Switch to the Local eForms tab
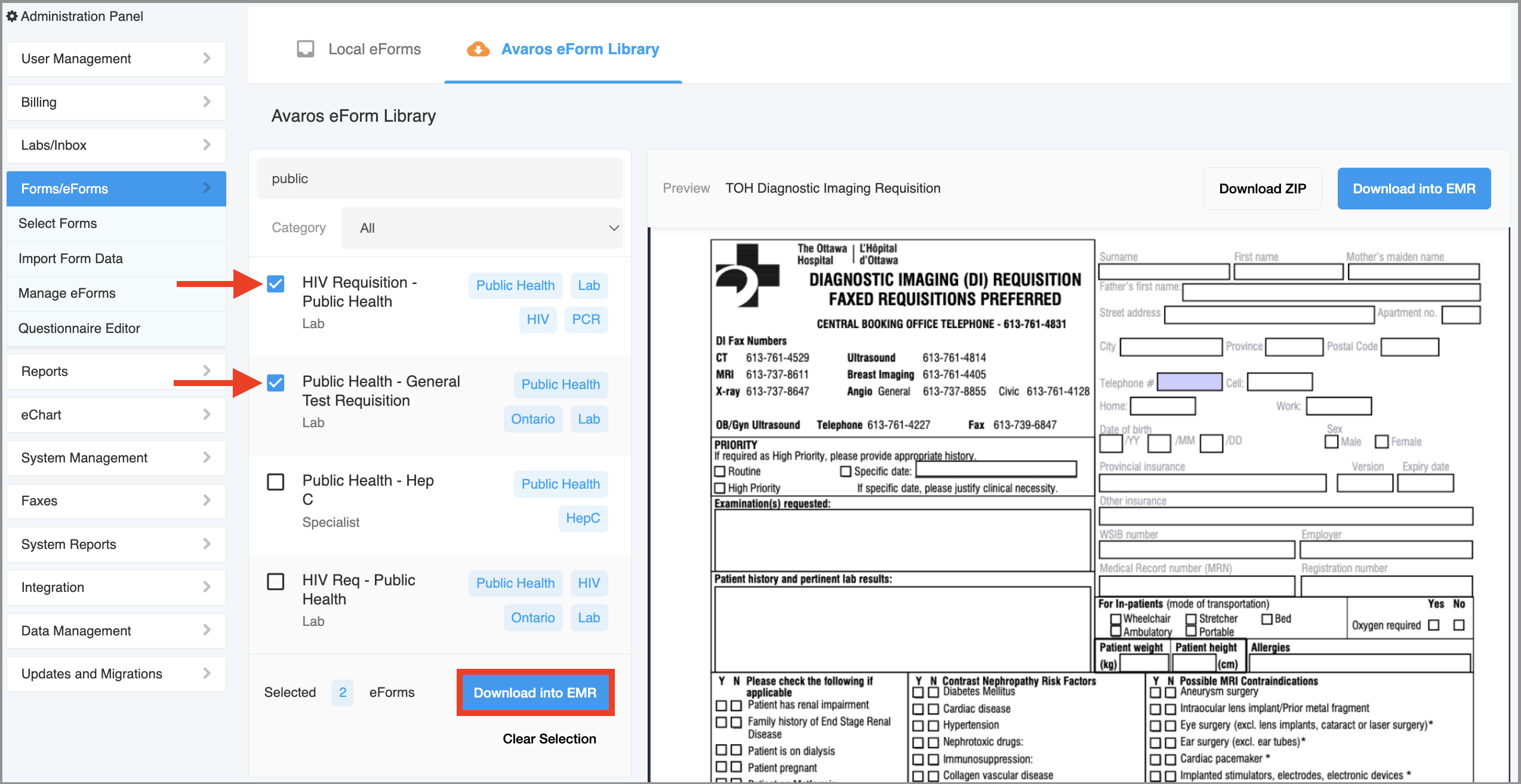 click(359, 49)
